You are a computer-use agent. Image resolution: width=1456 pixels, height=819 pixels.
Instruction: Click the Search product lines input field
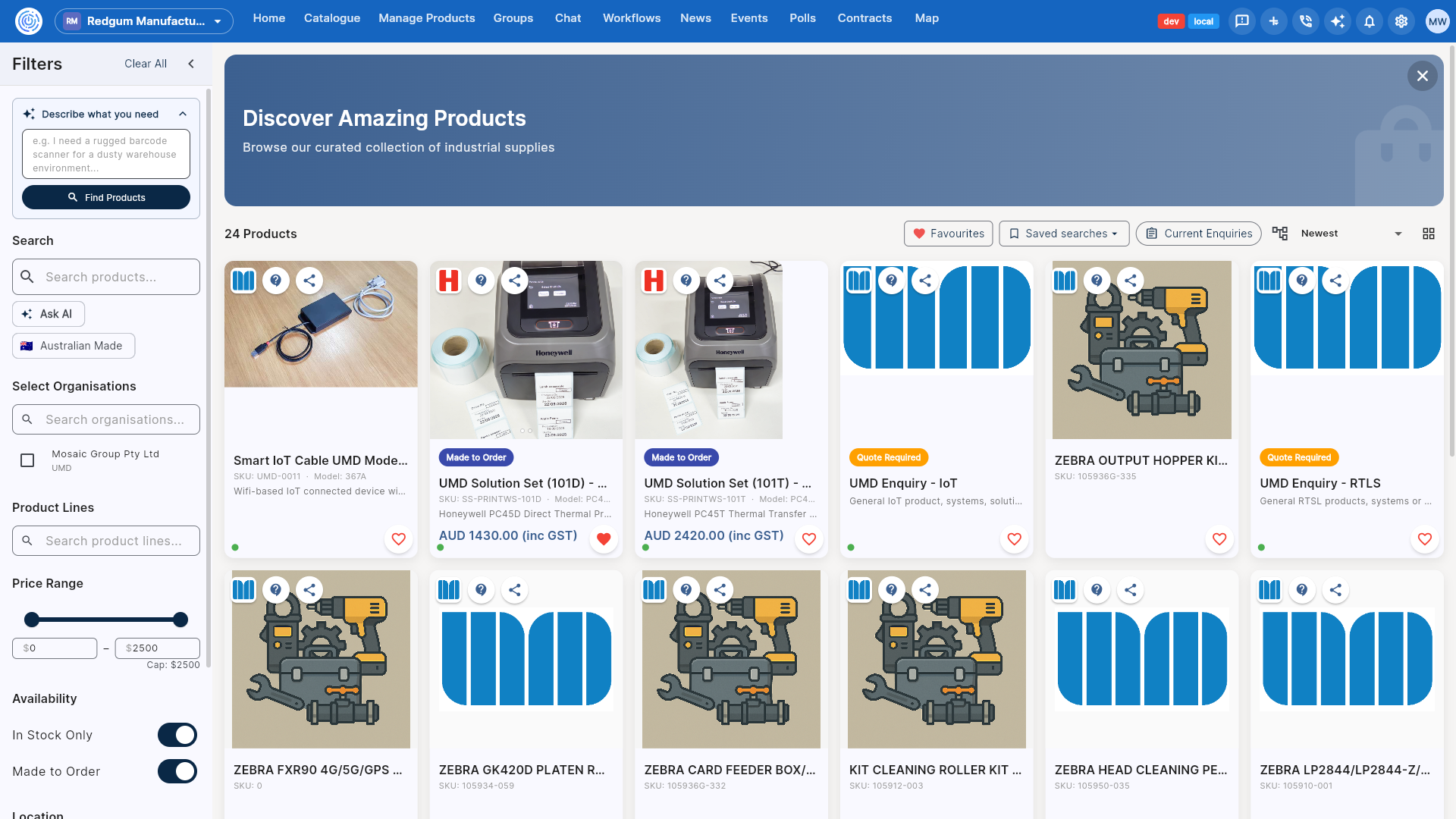coord(106,541)
